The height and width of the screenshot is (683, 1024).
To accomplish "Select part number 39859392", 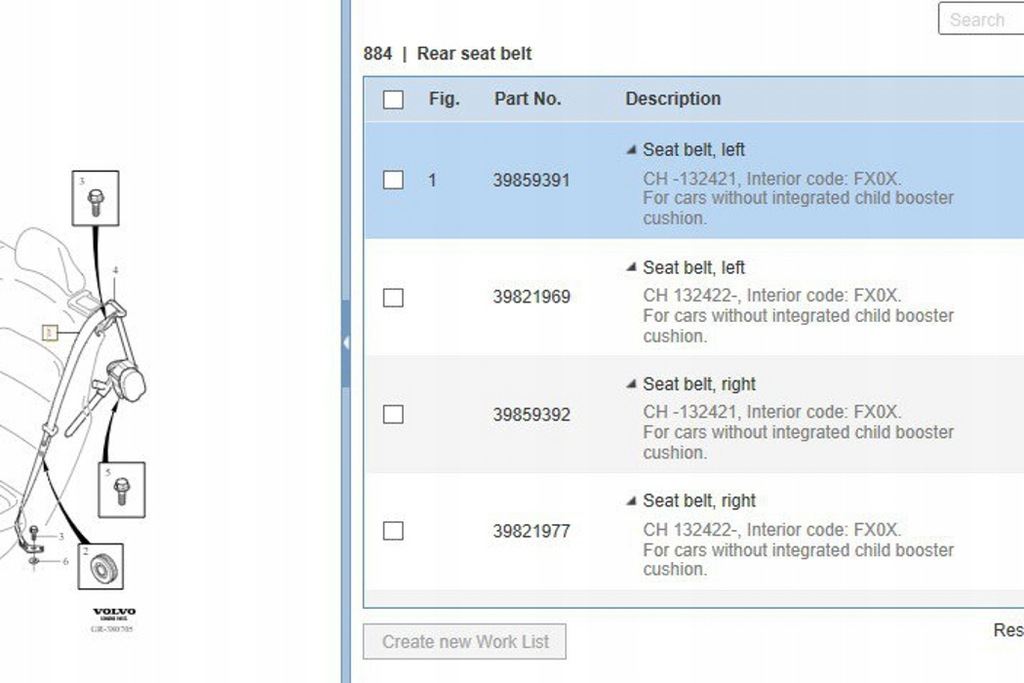I will tap(532, 415).
